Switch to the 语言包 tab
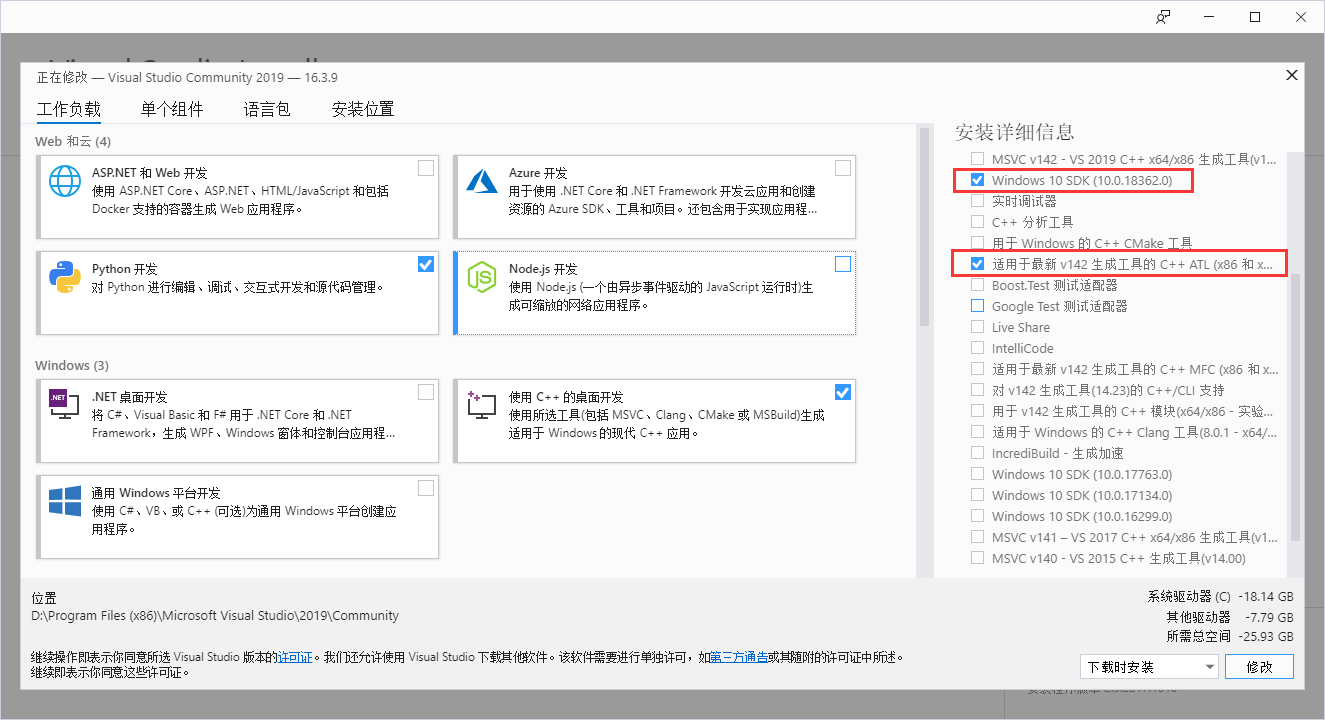Screen dimensions: 1325x720 267,109
